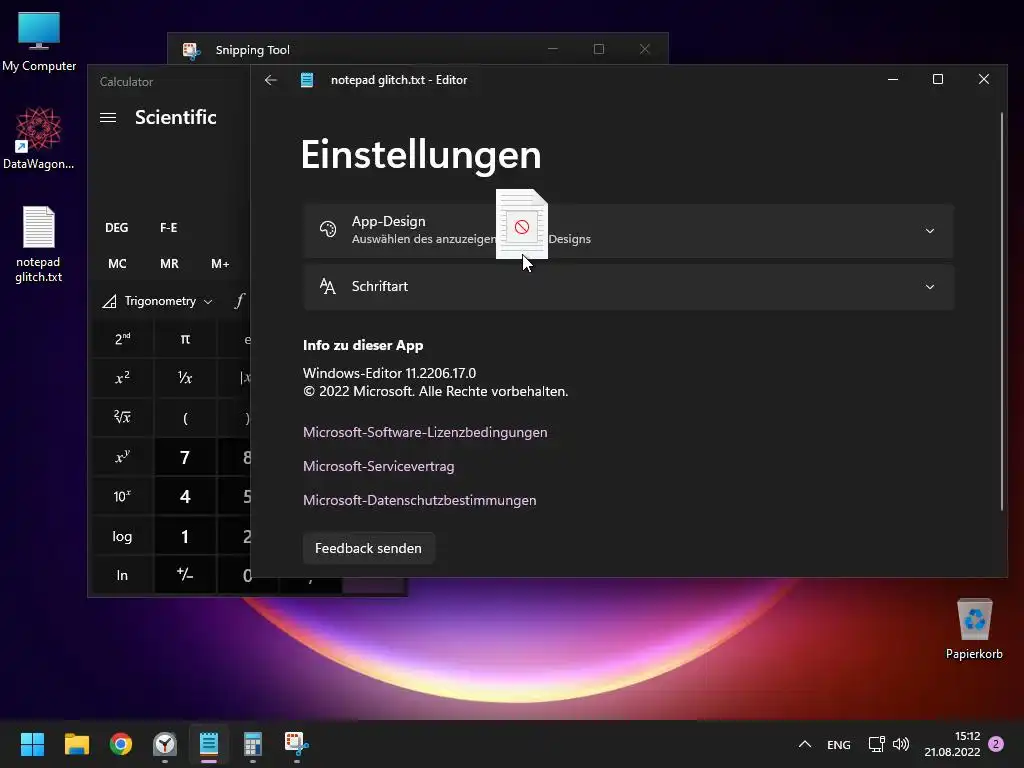Viewport: 1024px width, 768px height.
Task: Select DataWagon desktop shortcut
Action: pyautogui.click(x=39, y=138)
